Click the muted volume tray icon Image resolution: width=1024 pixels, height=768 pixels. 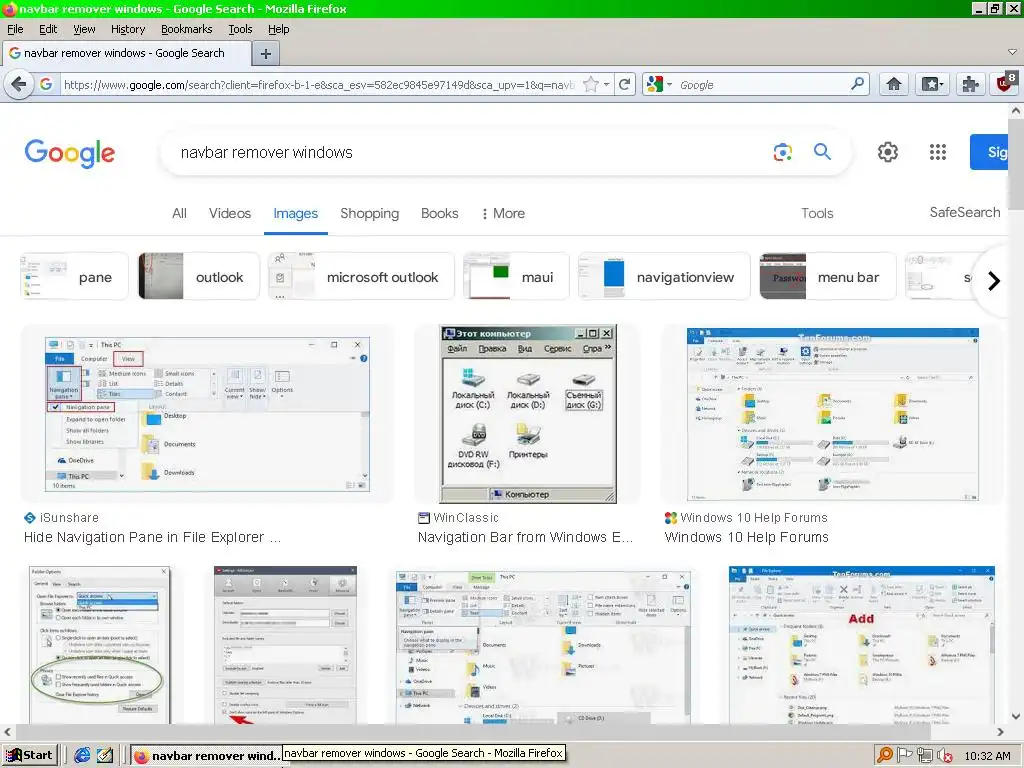point(944,756)
